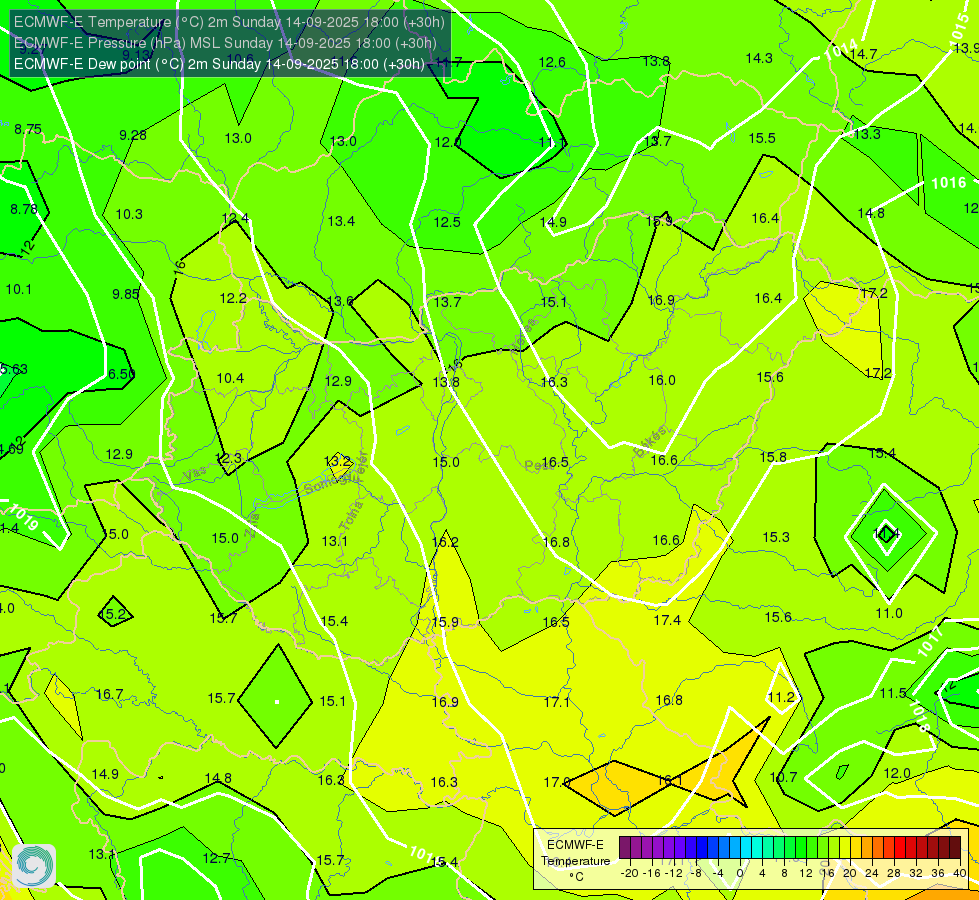Click the 1017 isobar label

930,643
